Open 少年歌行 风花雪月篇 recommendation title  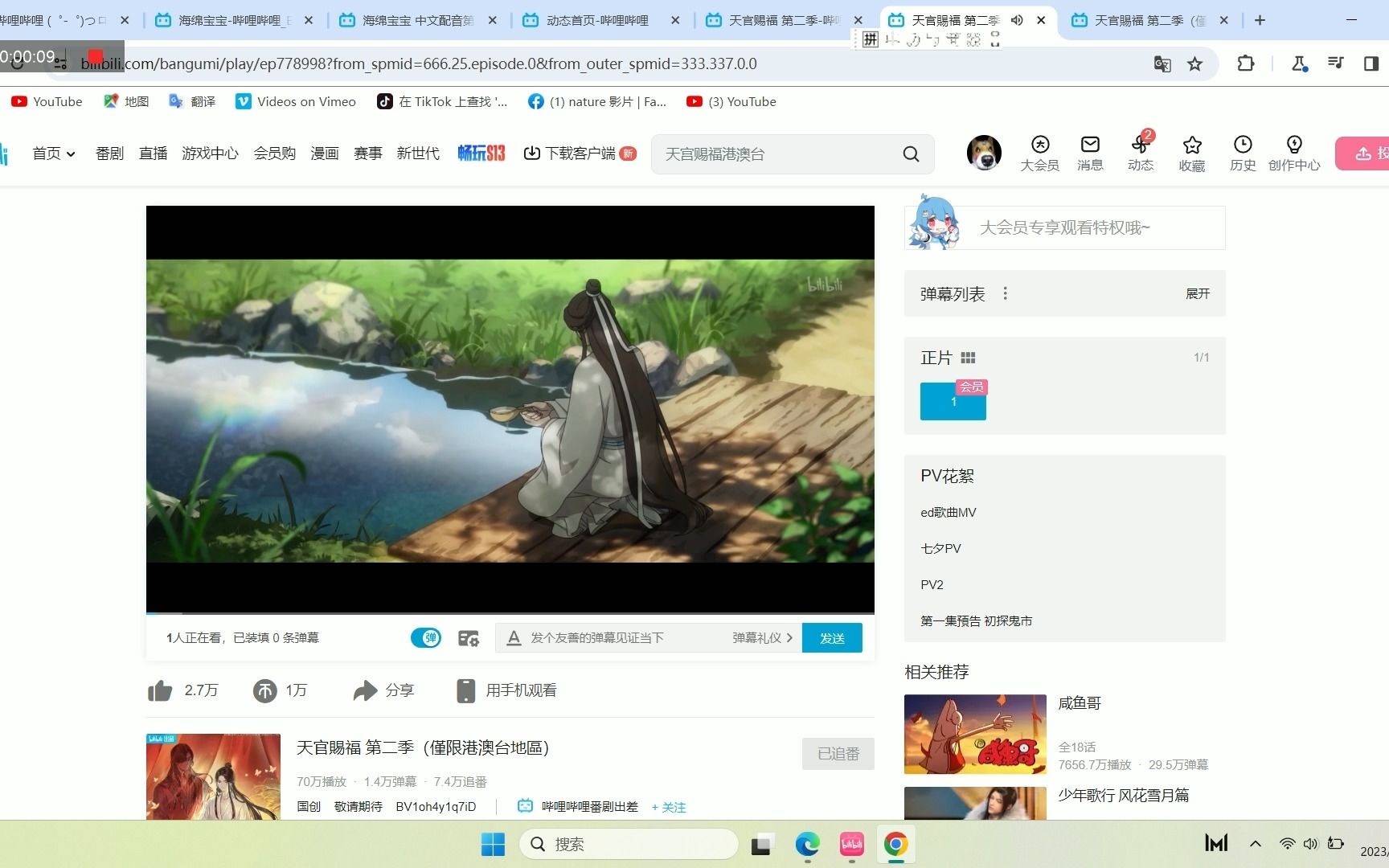pos(1123,796)
